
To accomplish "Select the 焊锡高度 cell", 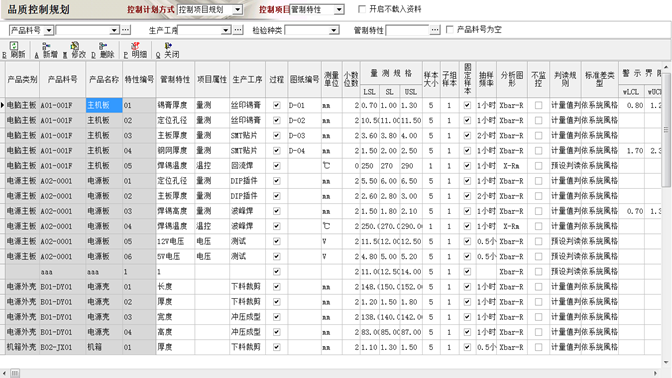I will (175, 211).
